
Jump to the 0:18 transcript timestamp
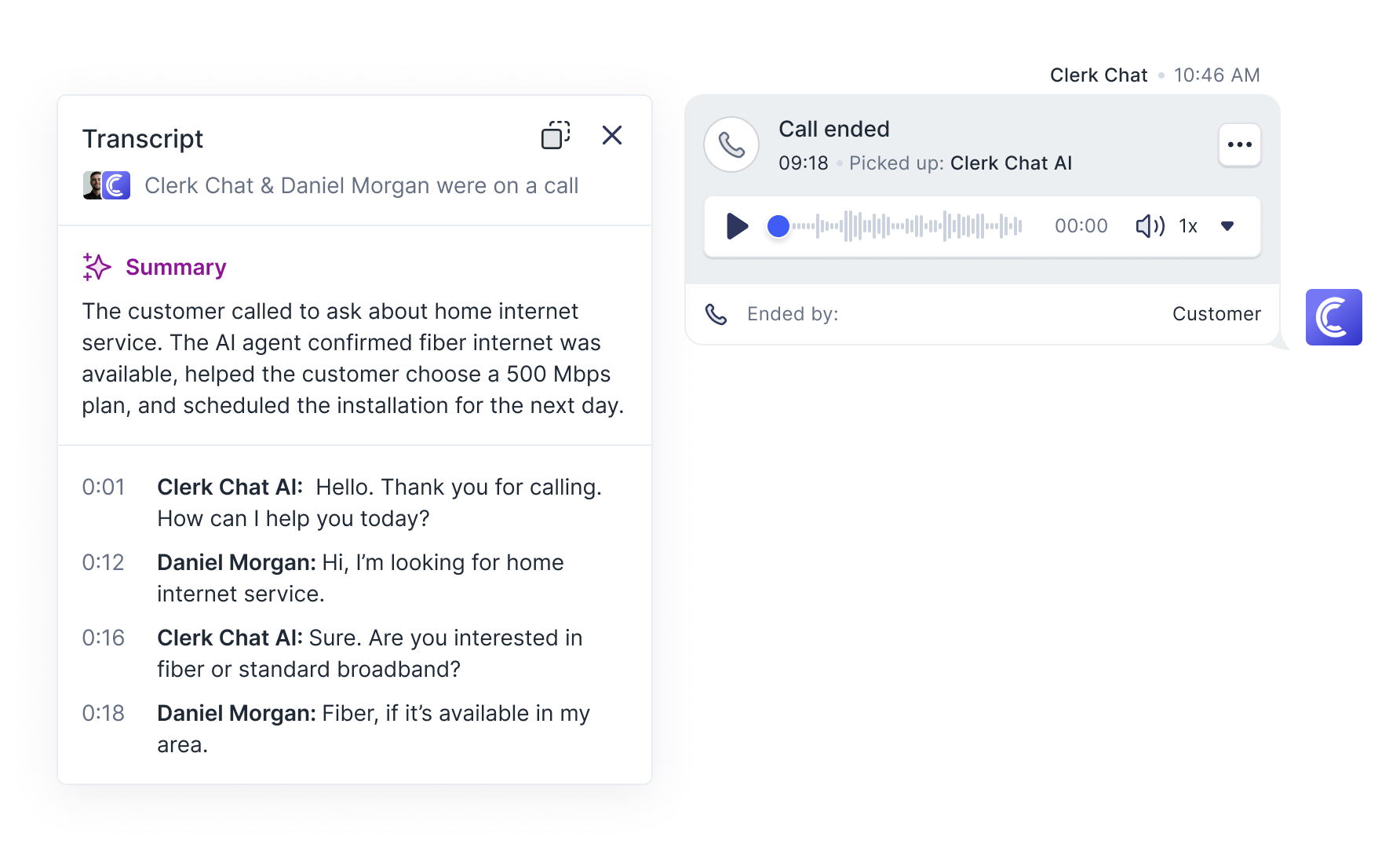[104, 713]
